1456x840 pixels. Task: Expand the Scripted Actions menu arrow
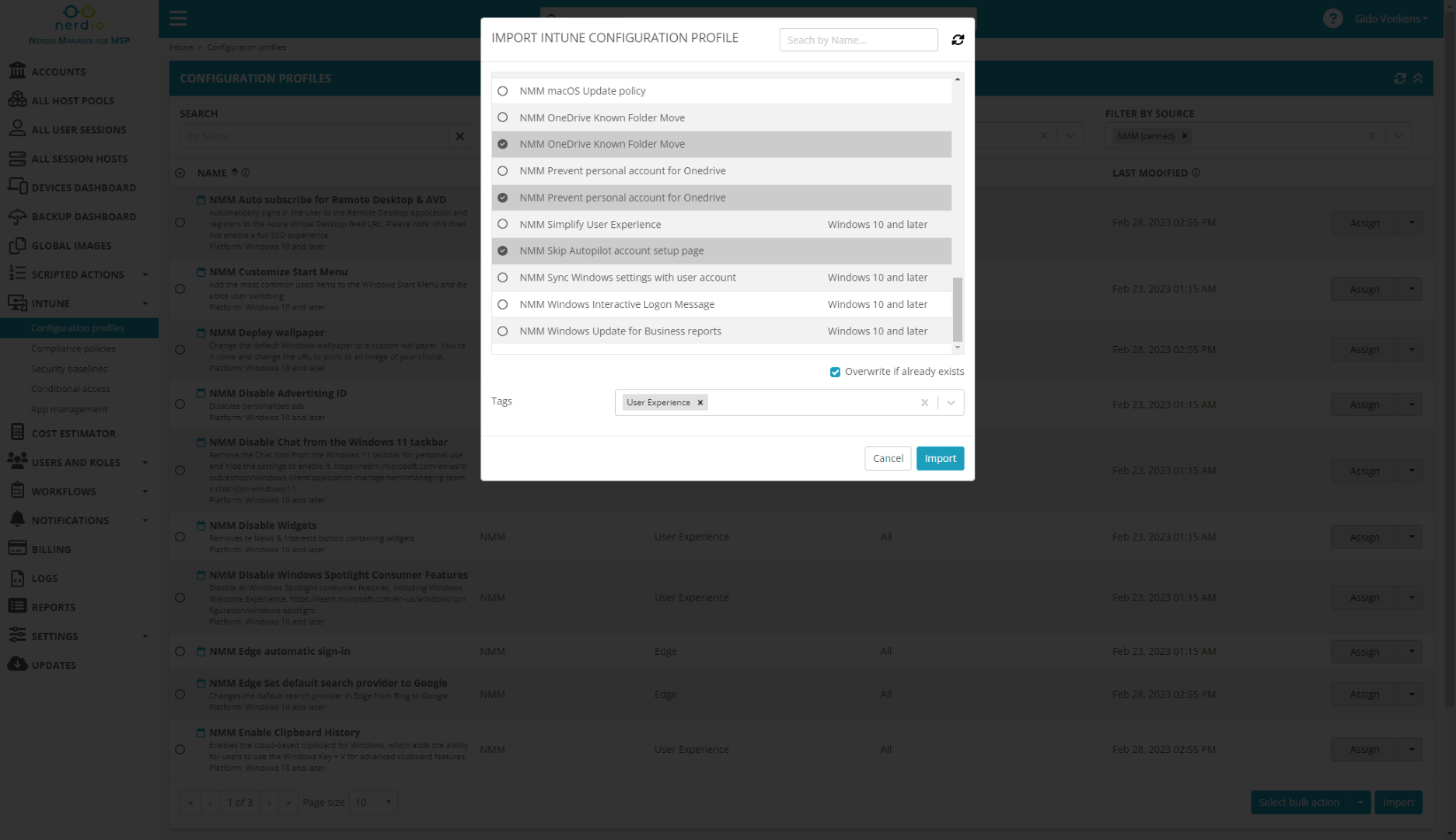(145, 275)
